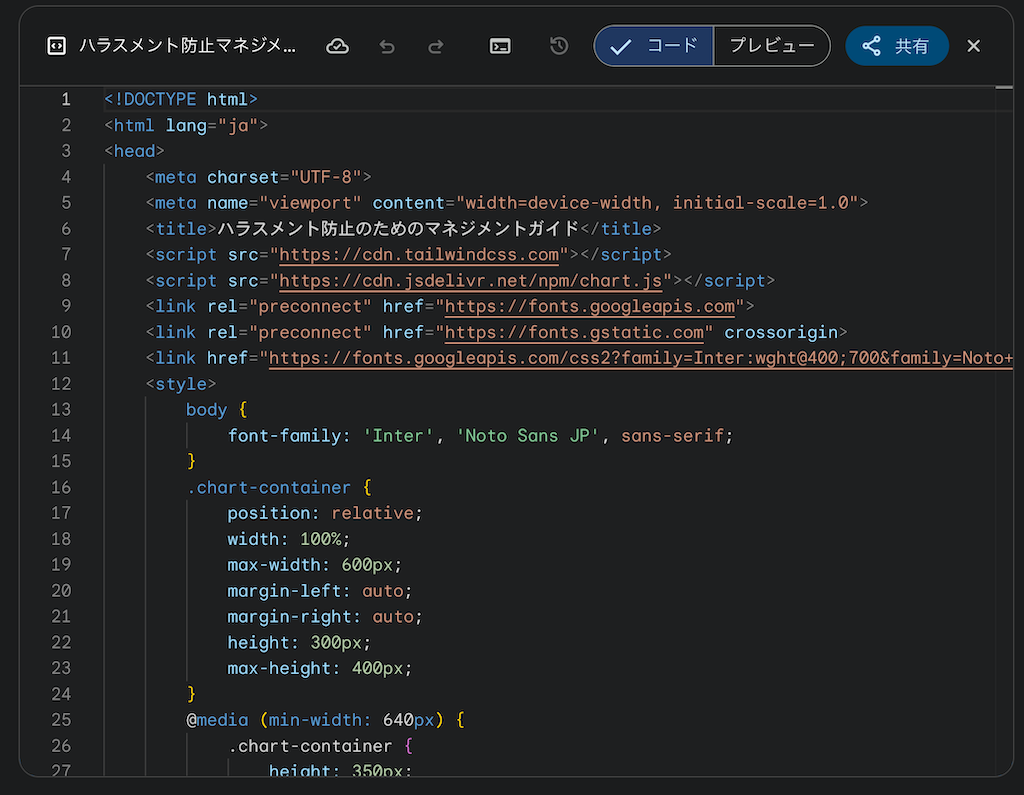Open the Google Fonts css2 stylesheet link
The width and height of the screenshot is (1024, 795).
point(641,358)
